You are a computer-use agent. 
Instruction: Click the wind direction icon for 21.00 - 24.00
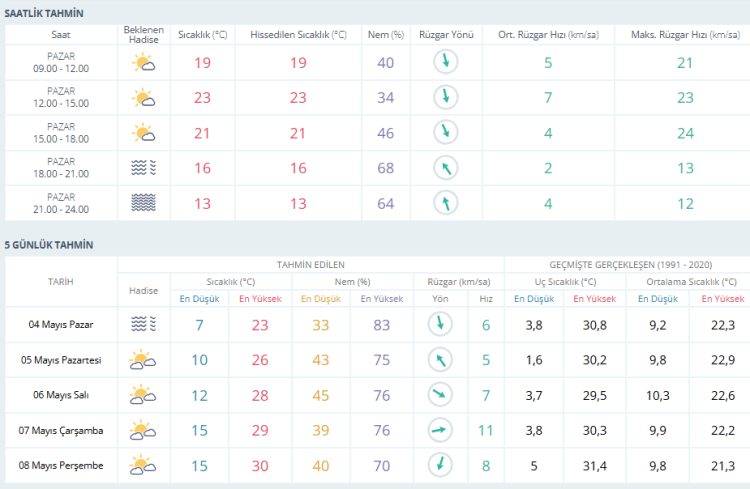(446, 203)
